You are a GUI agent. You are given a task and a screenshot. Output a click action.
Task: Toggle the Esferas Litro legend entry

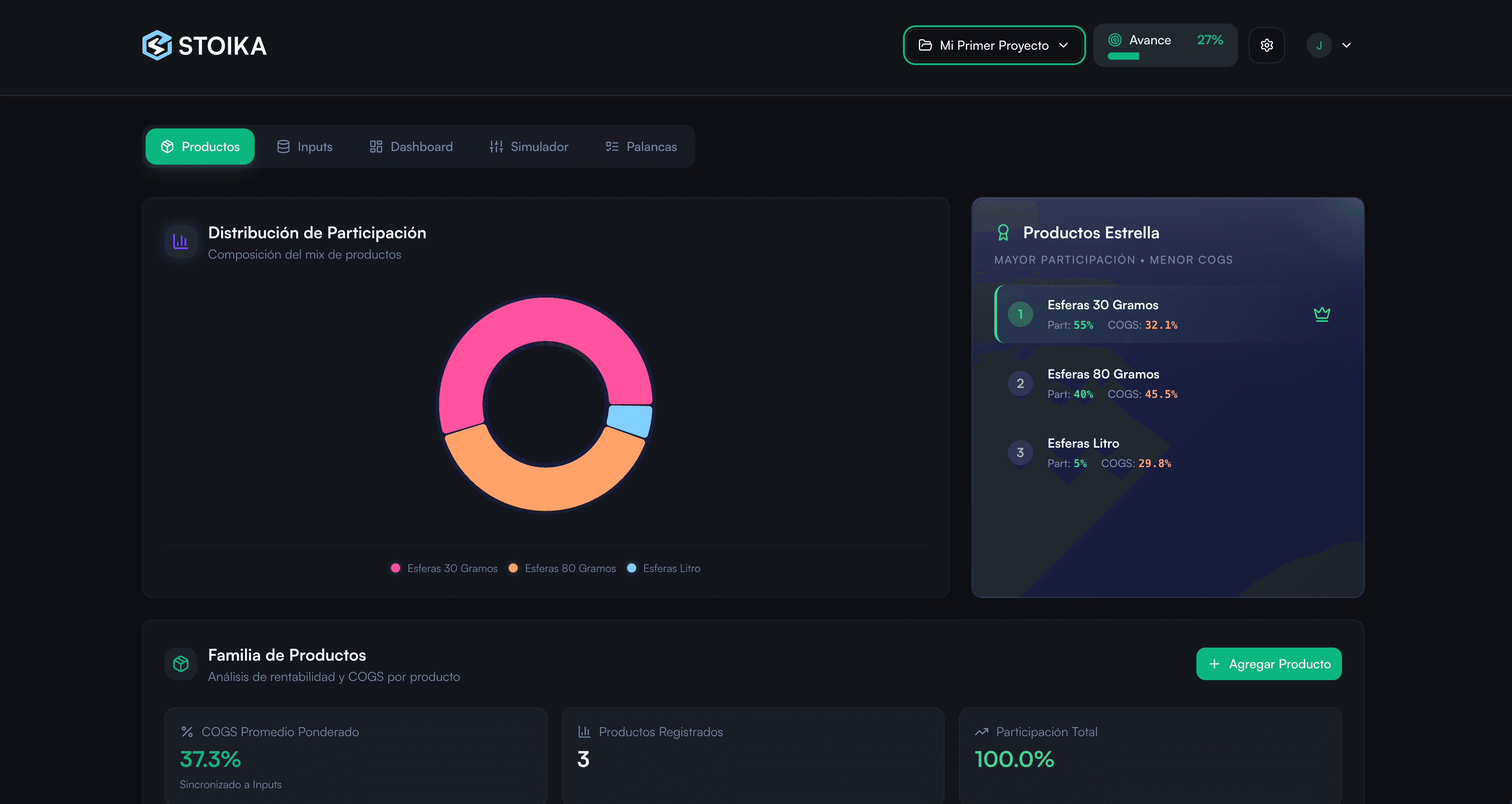click(664, 568)
